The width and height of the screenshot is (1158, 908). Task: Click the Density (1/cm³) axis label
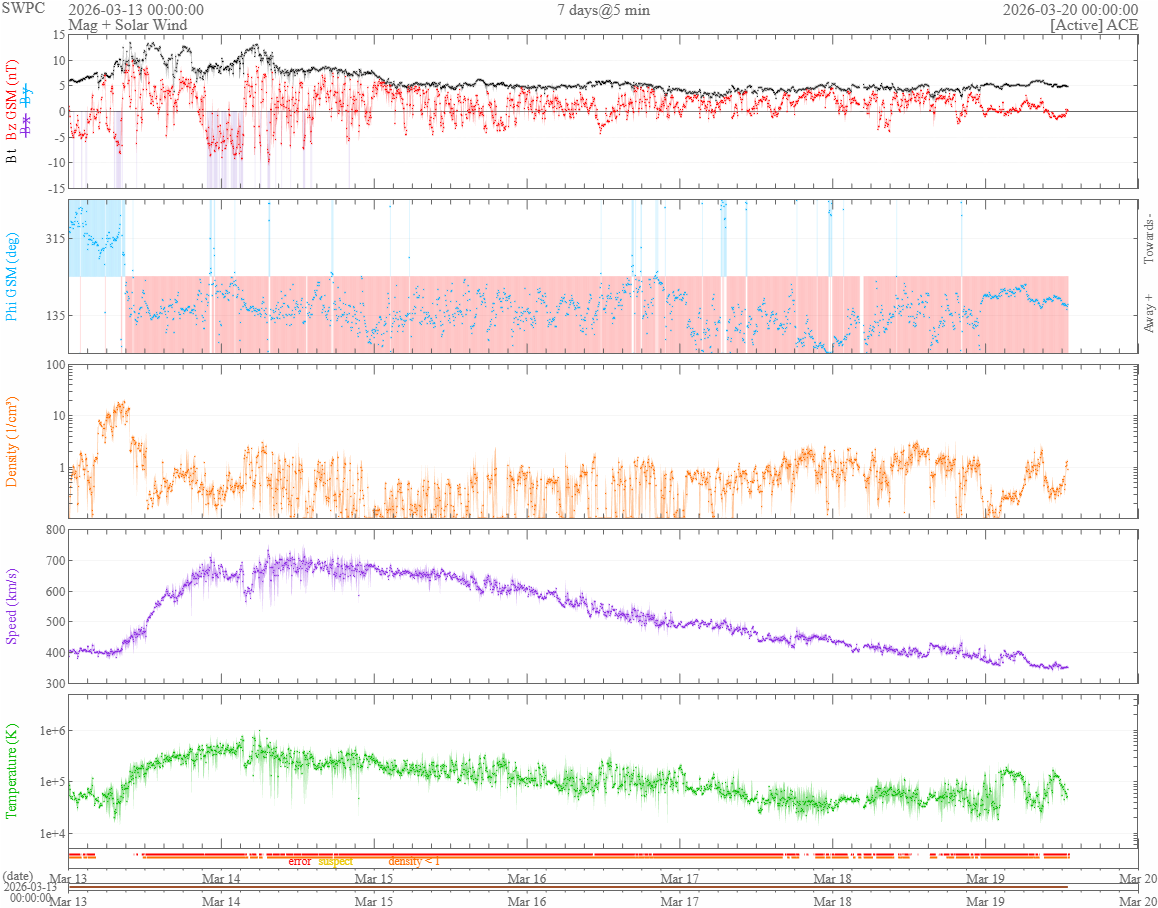click(11, 442)
